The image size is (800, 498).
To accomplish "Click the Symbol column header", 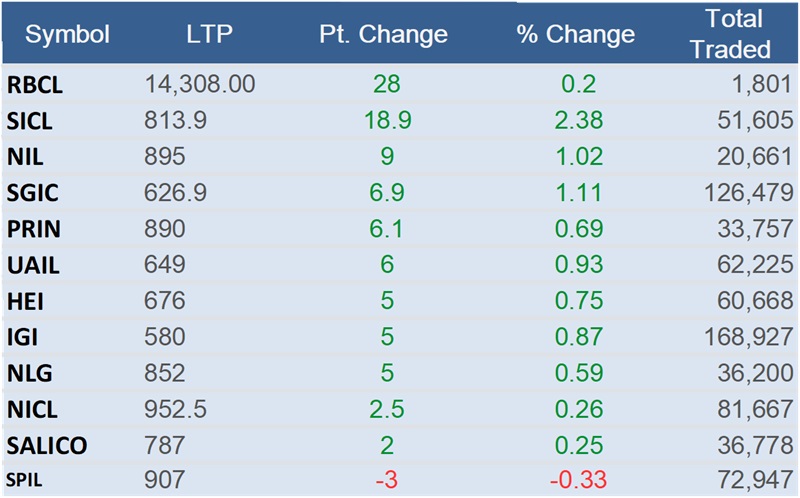I will (67, 35).
